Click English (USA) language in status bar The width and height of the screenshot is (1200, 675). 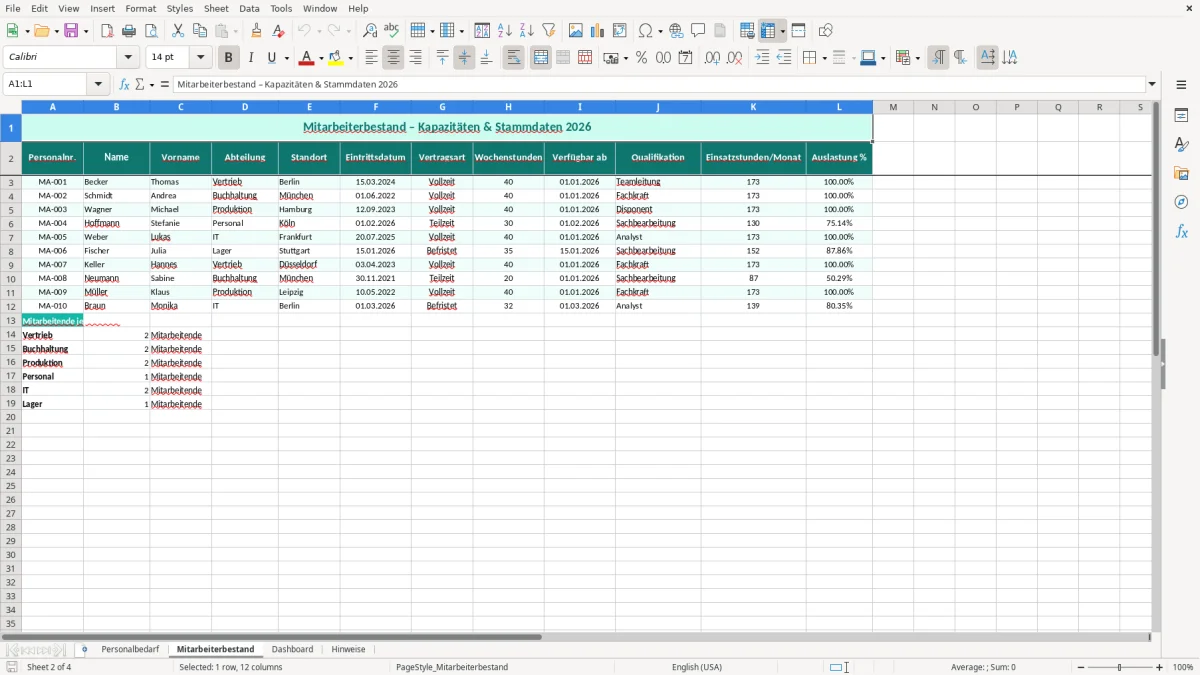[x=696, y=667]
